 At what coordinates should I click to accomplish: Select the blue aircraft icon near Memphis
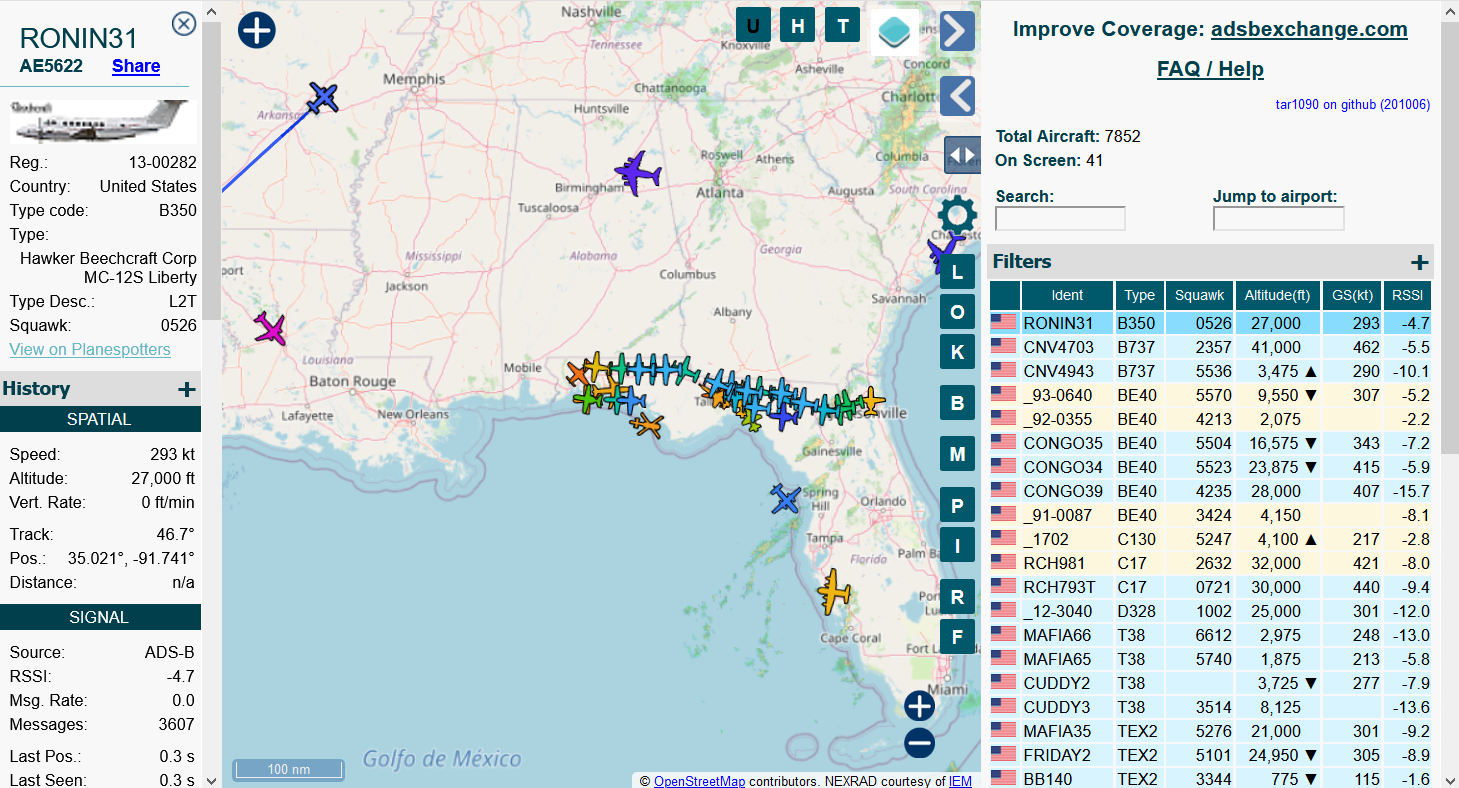(322, 98)
